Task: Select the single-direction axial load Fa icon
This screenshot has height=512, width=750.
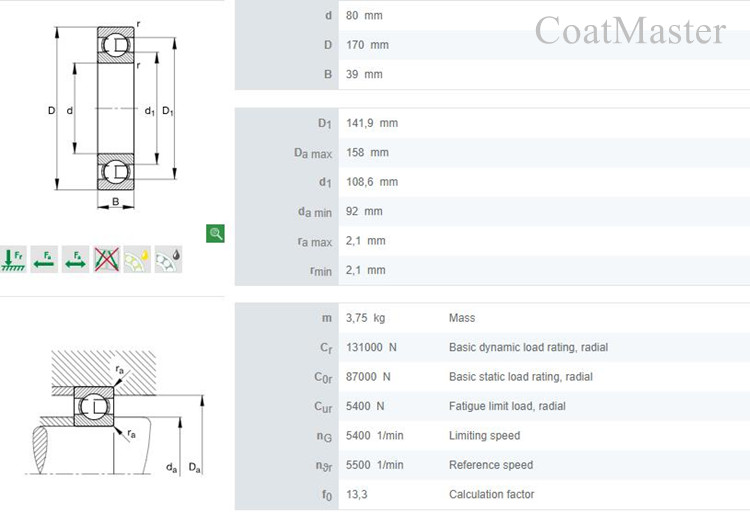Action: [x=44, y=259]
